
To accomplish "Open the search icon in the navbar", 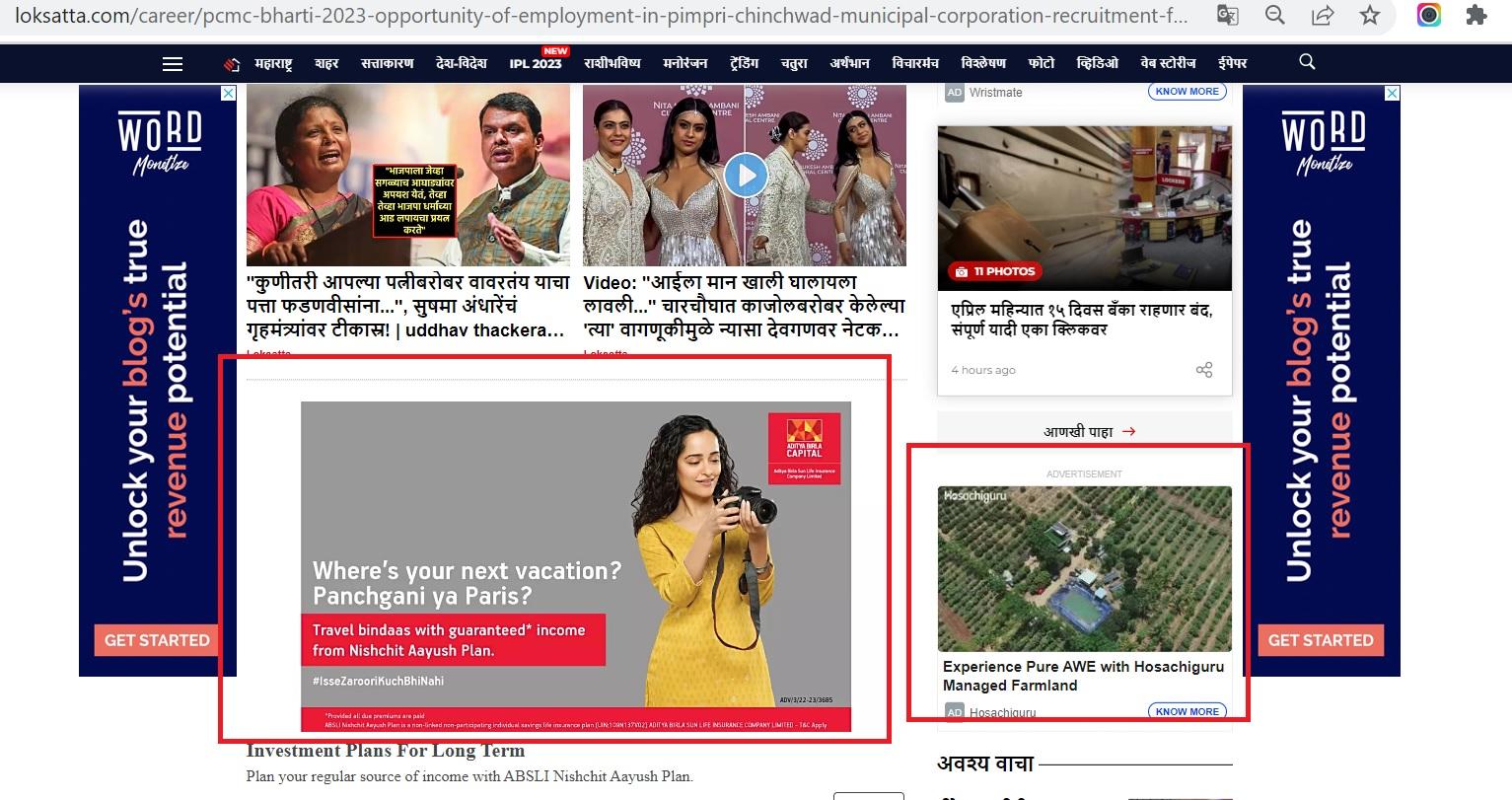I will (x=1307, y=62).
